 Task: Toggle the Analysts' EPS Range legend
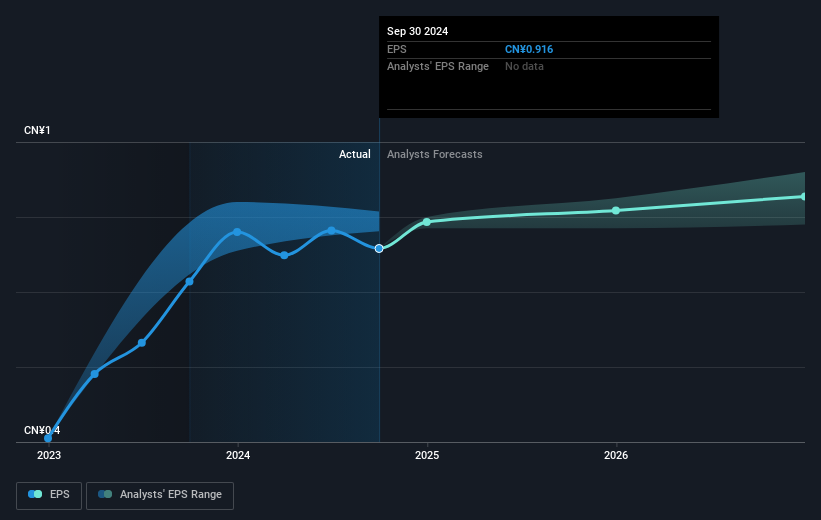[160, 495]
